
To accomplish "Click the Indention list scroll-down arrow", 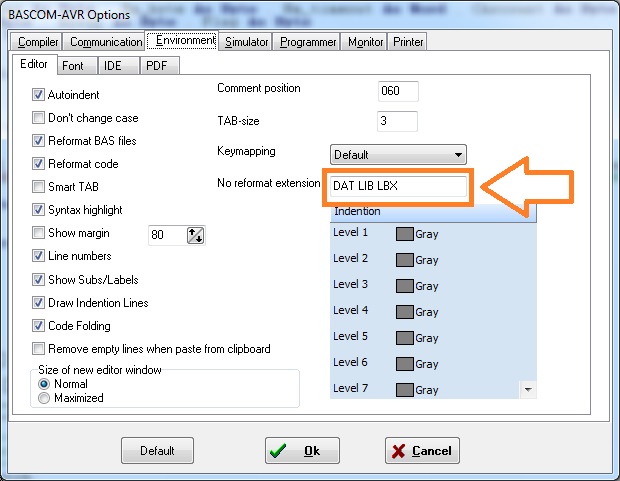I will pos(528,390).
